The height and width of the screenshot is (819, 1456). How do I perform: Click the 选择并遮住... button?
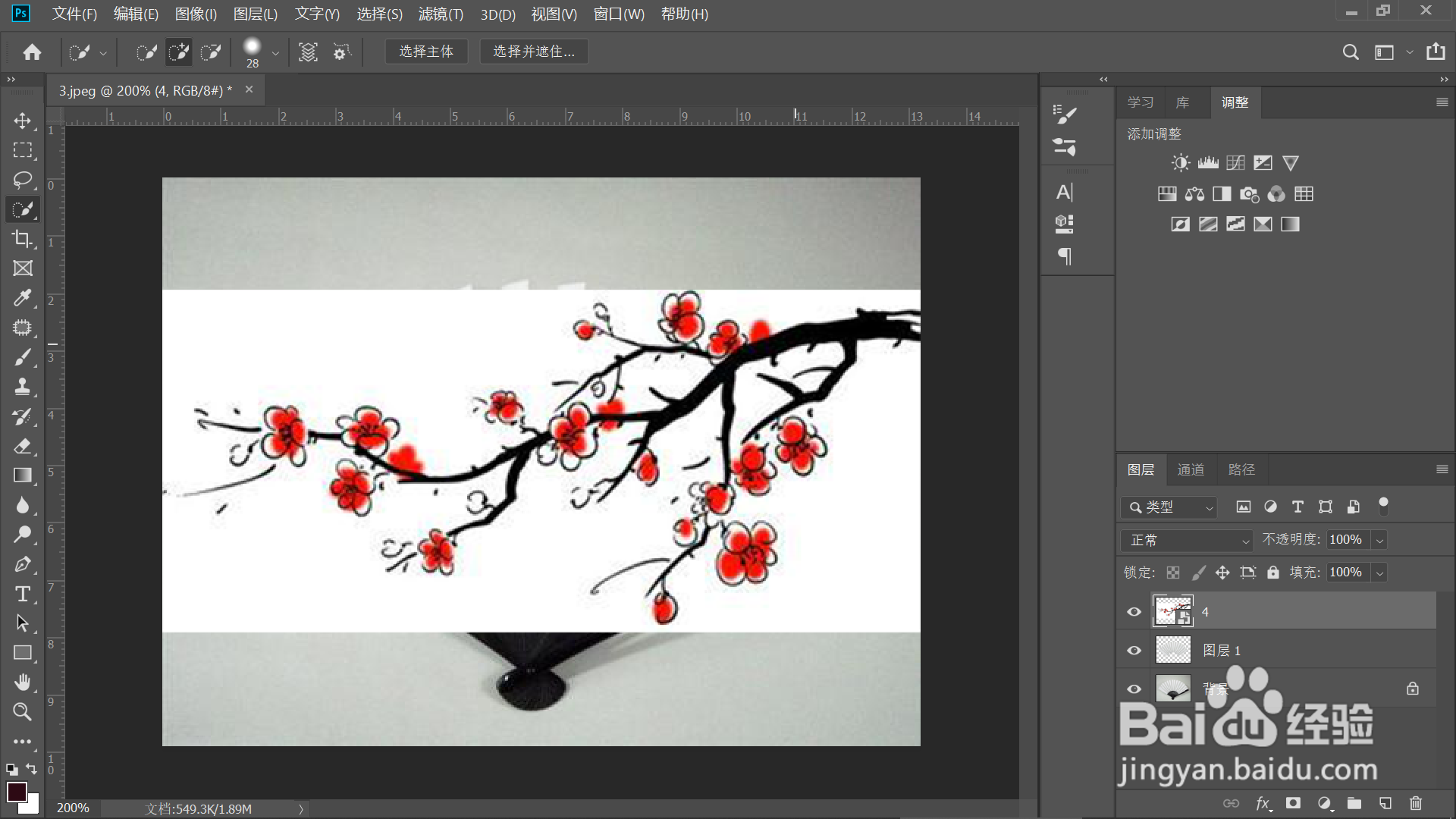point(534,52)
